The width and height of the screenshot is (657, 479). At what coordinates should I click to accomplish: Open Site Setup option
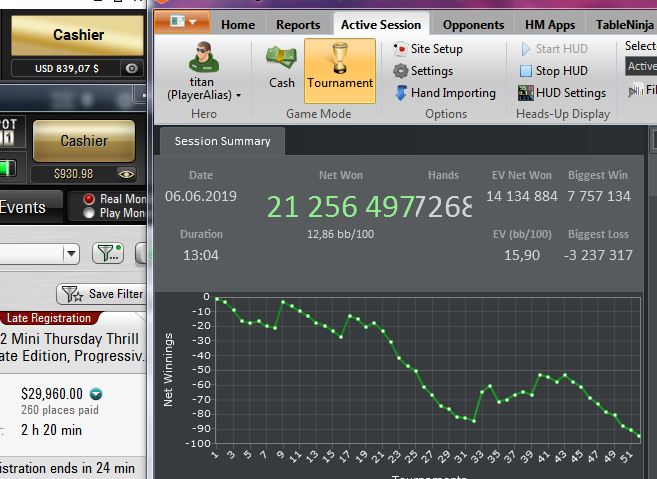pos(428,49)
